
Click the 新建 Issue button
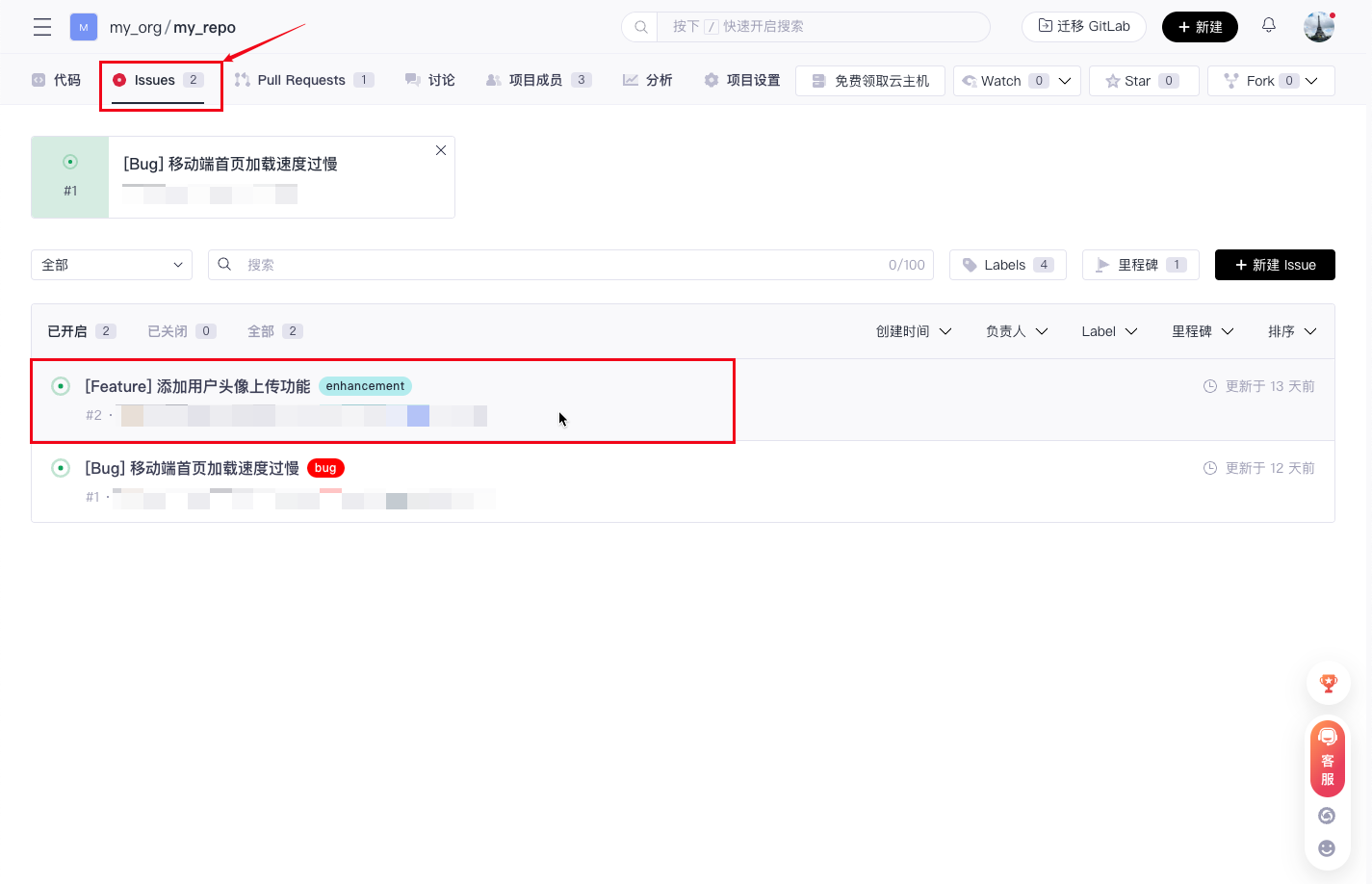click(x=1274, y=265)
